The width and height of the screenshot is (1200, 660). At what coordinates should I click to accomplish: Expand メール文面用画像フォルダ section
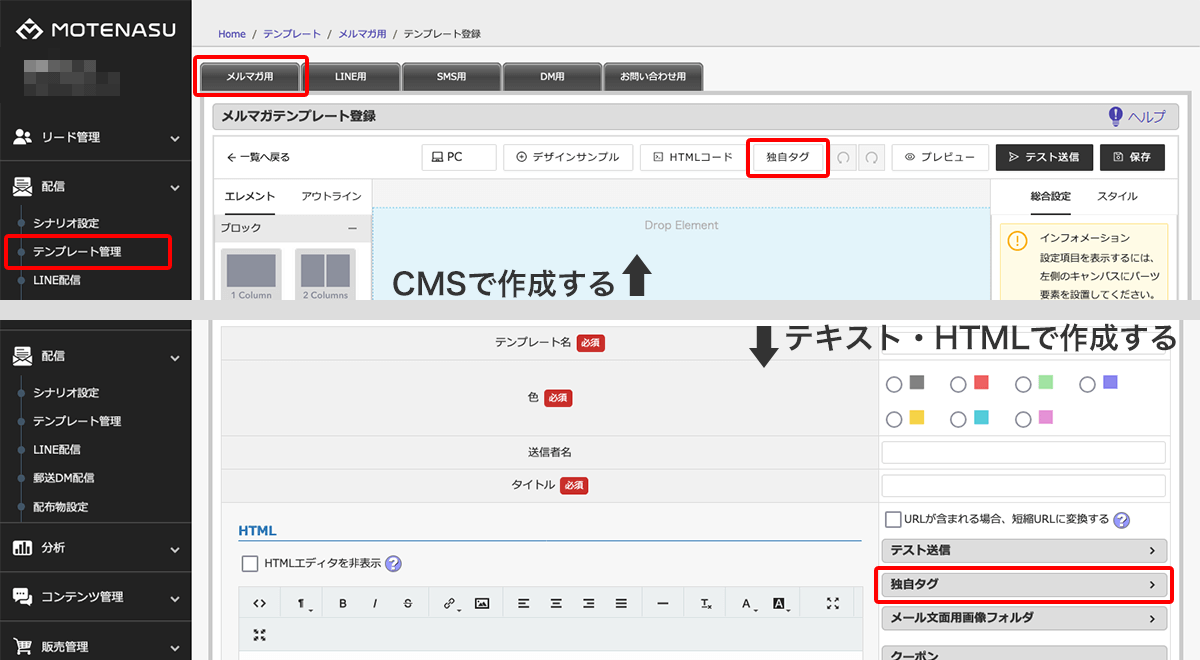click(x=1023, y=618)
